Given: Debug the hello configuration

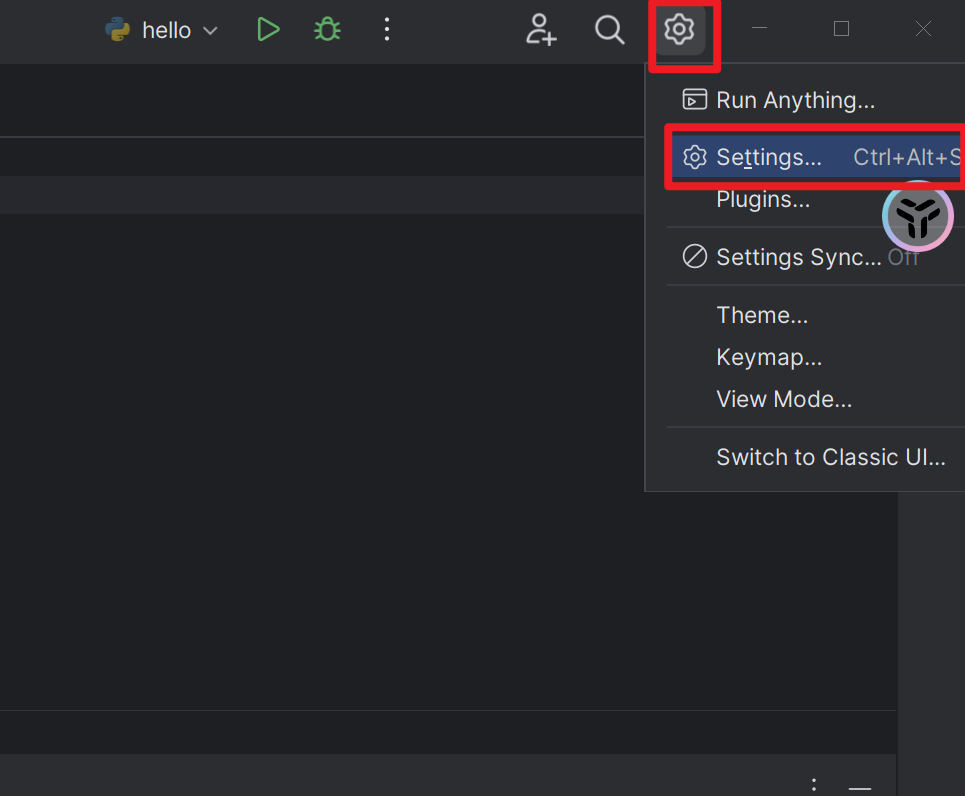Looking at the screenshot, I should pyautogui.click(x=327, y=30).
